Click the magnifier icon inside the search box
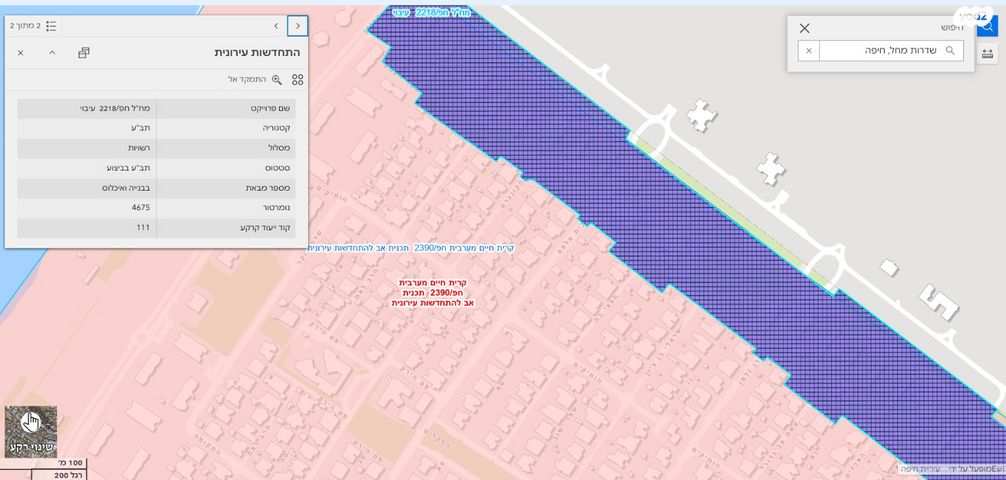 950,51
